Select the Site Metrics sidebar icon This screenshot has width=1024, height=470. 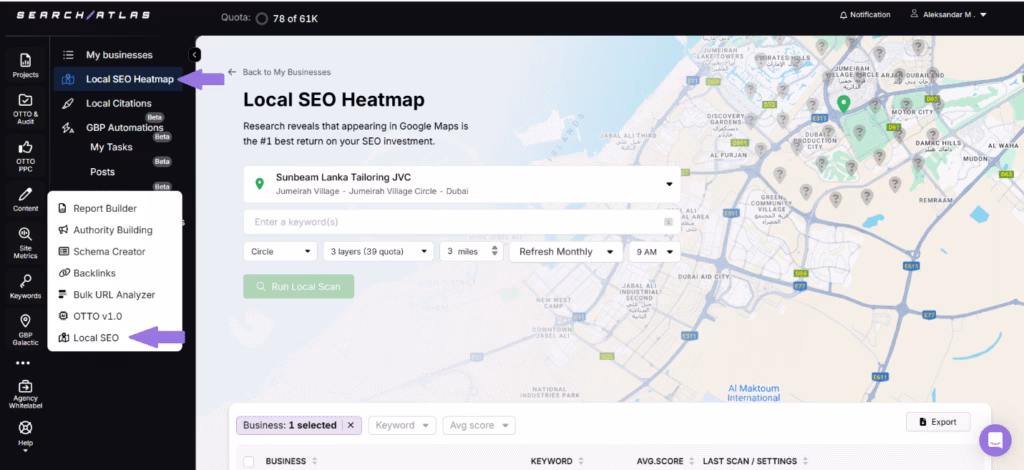pyautogui.click(x=25, y=234)
